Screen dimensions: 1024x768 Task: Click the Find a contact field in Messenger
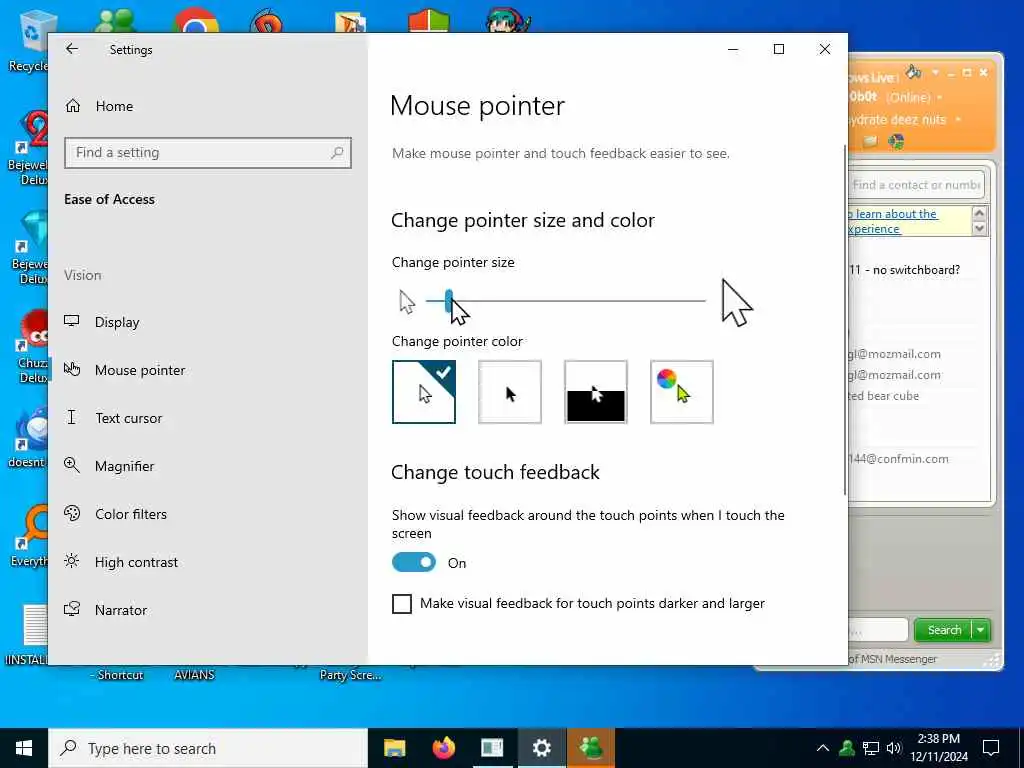[916, 185]
